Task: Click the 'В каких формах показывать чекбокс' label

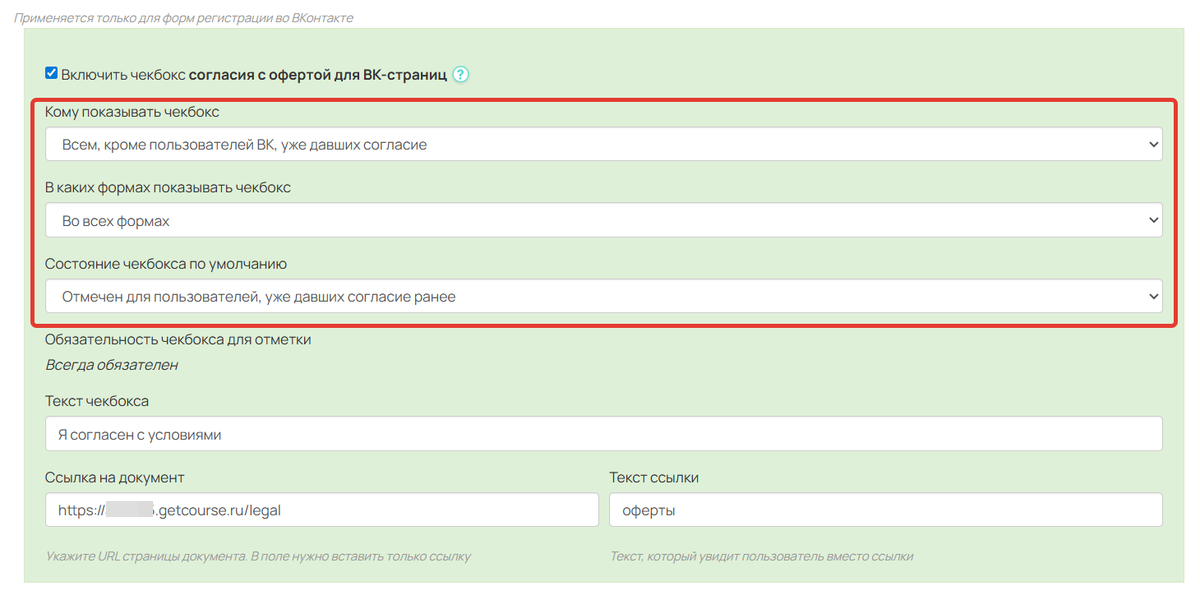Action: pos(168,187)
